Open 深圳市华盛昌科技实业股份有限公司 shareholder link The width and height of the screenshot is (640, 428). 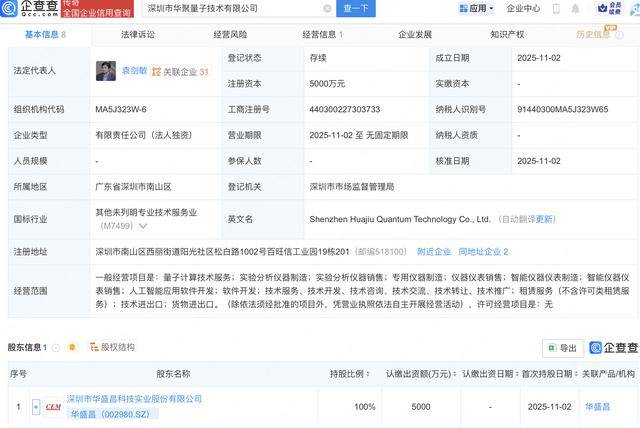[134, 399]
